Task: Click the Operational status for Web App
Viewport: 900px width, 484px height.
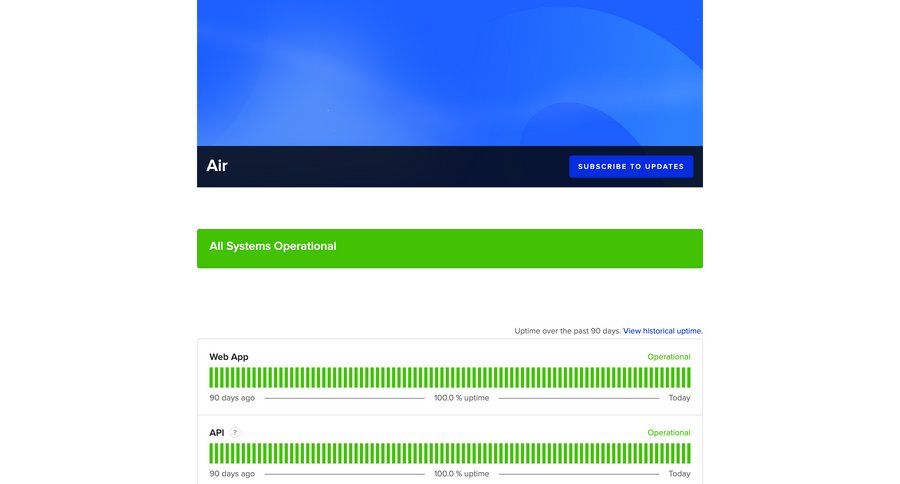Action: pos(669,357)
